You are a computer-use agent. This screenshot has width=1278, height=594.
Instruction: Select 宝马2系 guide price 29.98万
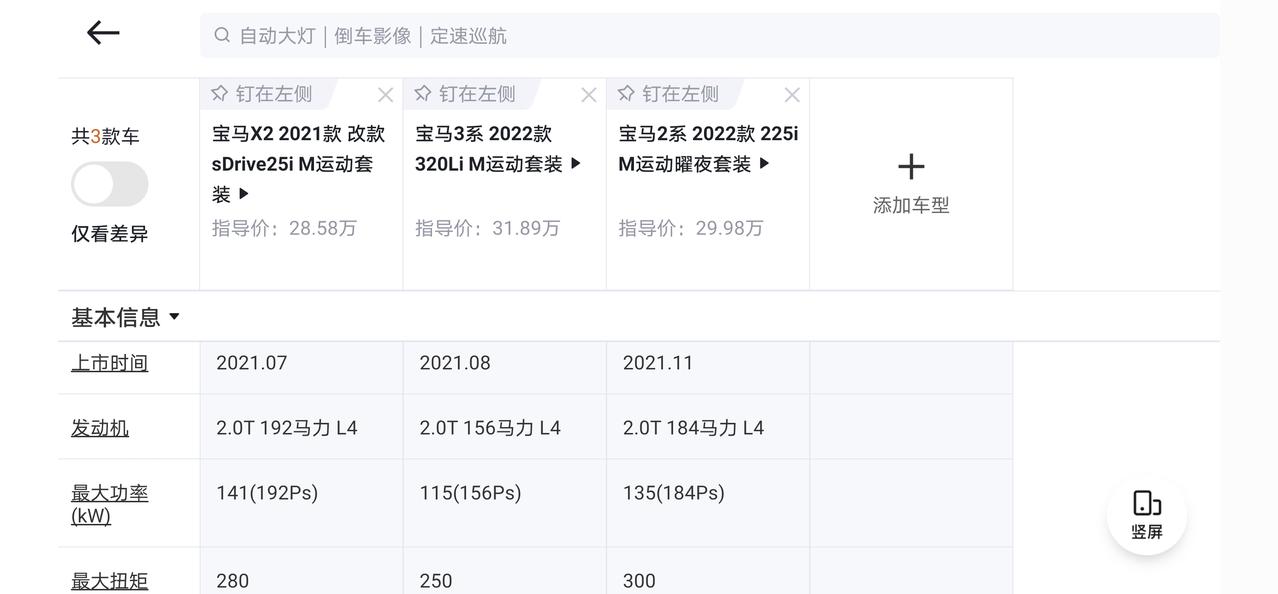pyautogui.click(x=690, y=228)
